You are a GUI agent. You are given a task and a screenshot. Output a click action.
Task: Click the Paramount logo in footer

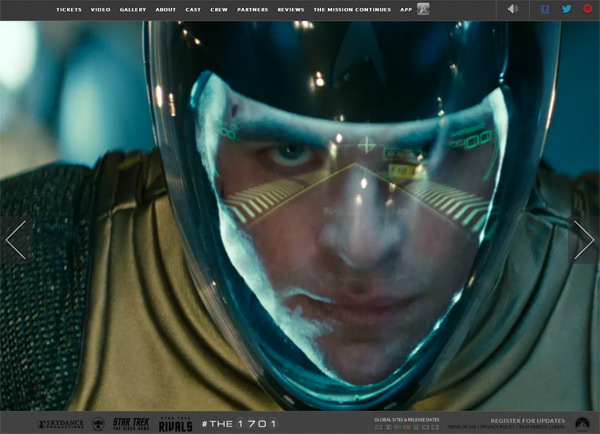coord(582,424)
